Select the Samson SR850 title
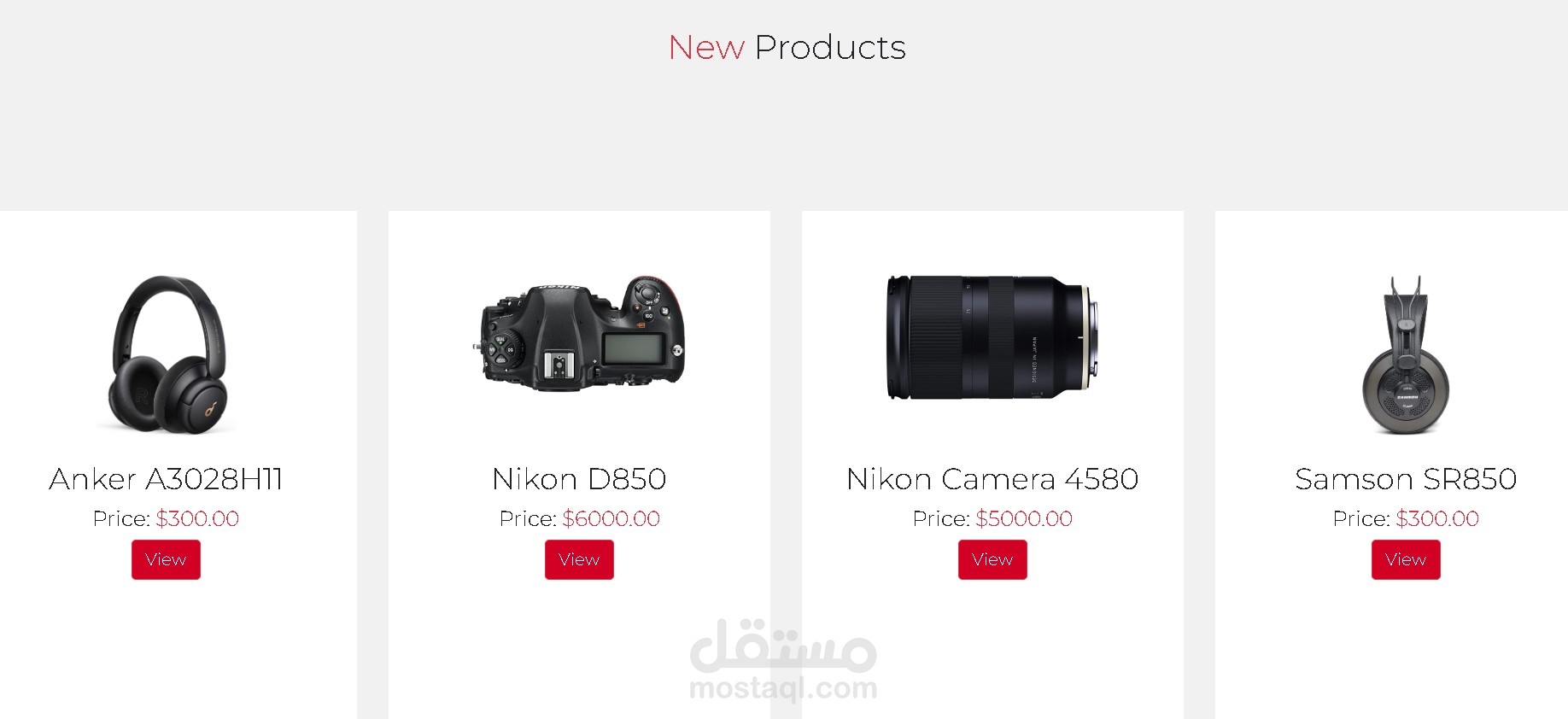This screenshot has height=719, width=1568. 1406,479
